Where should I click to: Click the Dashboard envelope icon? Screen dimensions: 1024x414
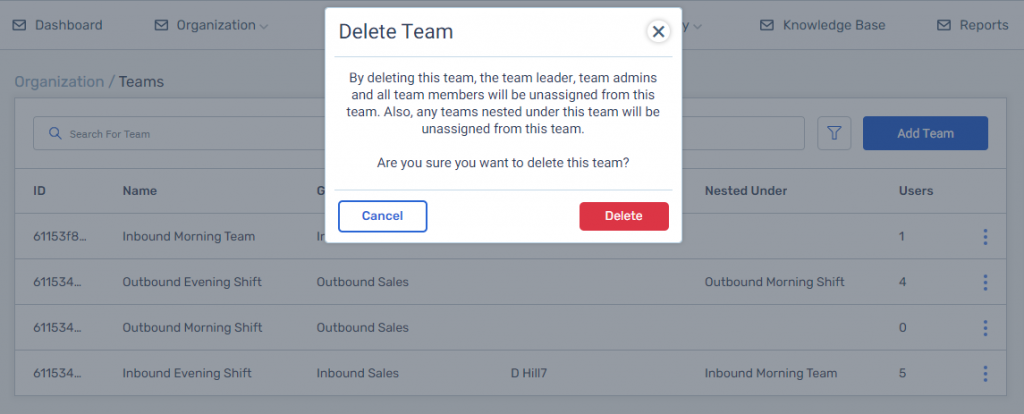pyautogui.click(x=20, y=25)
